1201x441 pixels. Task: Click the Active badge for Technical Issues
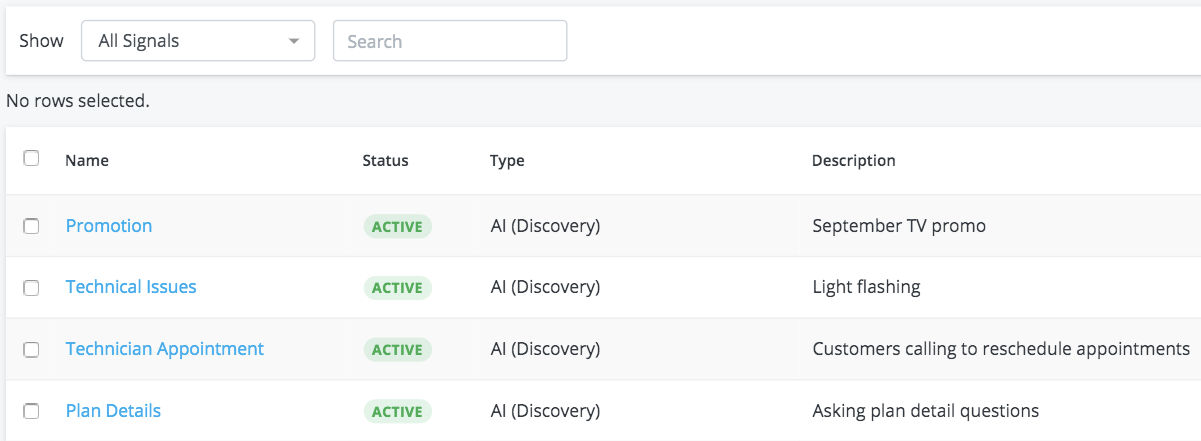click(397, 288)
